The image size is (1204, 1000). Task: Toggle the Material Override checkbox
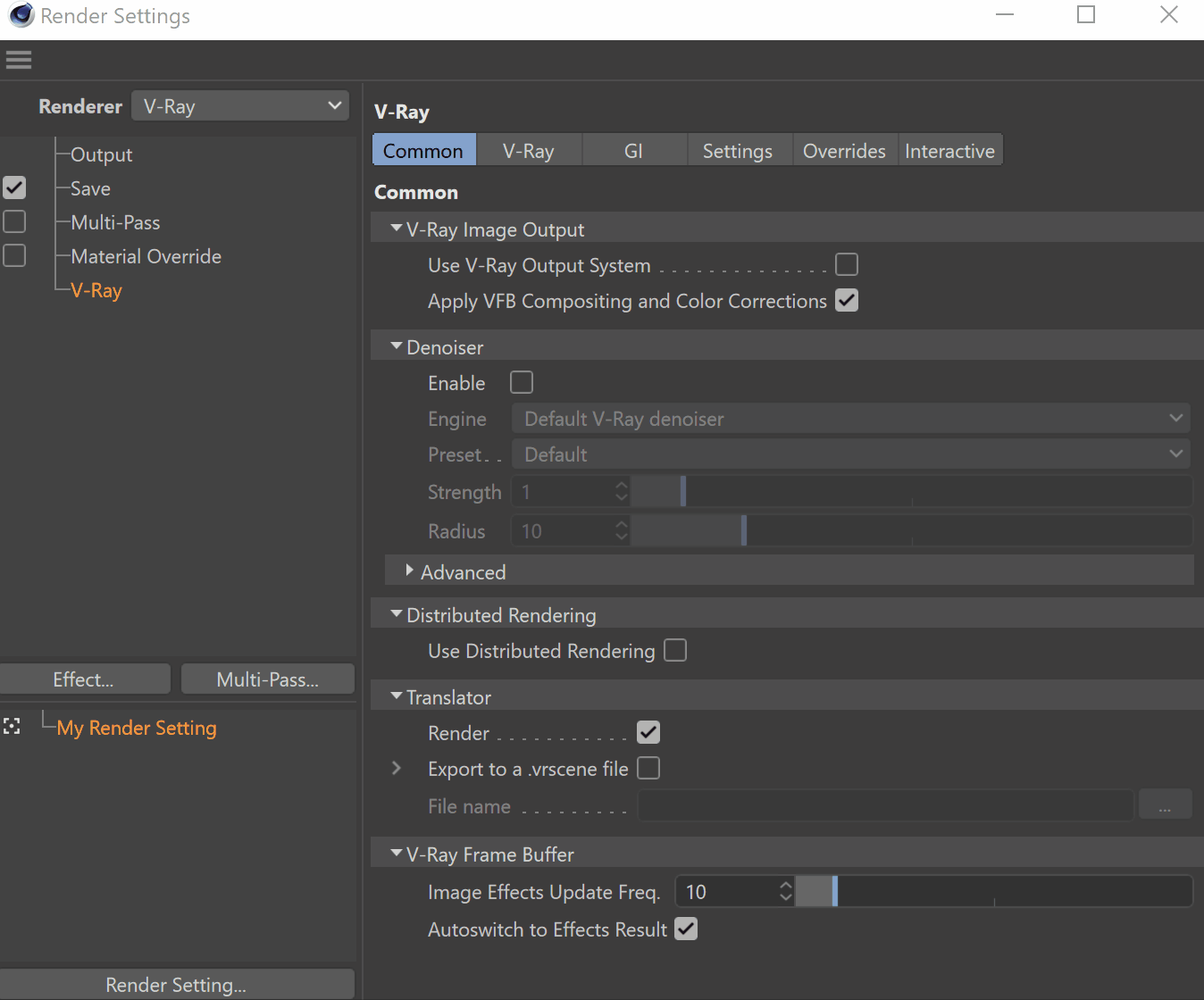(x=14, y=255)
